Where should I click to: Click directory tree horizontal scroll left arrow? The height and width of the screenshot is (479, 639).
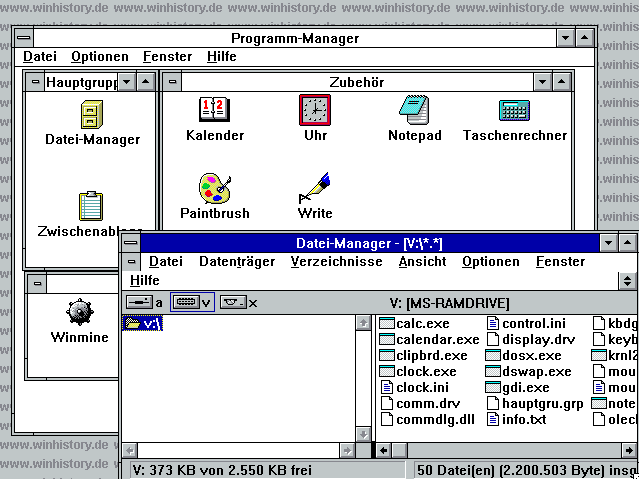(x=130, y=450)
